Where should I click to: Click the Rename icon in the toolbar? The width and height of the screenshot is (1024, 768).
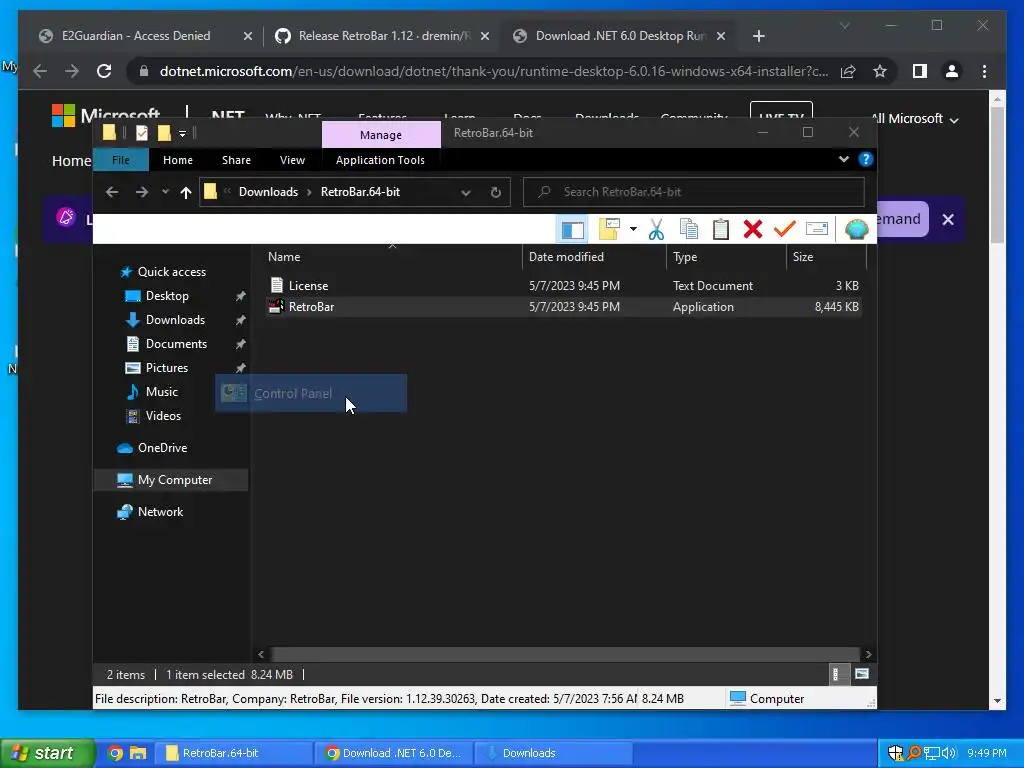pyautogui.click(x=816, y=229)
